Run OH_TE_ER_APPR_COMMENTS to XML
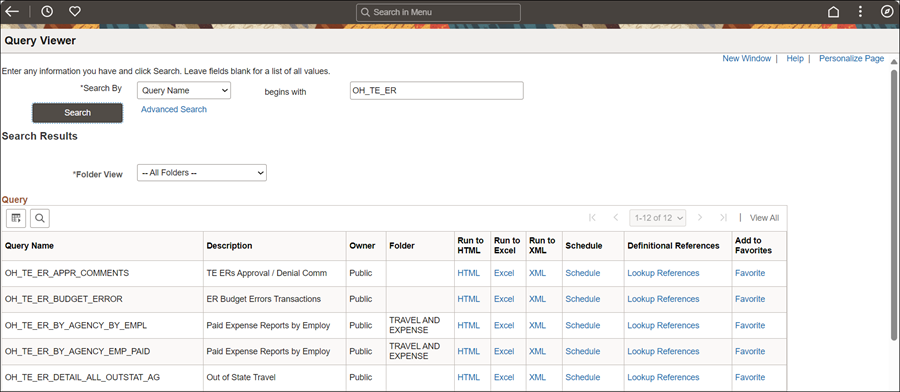The height and width of the screenshot is (392, 900). click(537, 273)
